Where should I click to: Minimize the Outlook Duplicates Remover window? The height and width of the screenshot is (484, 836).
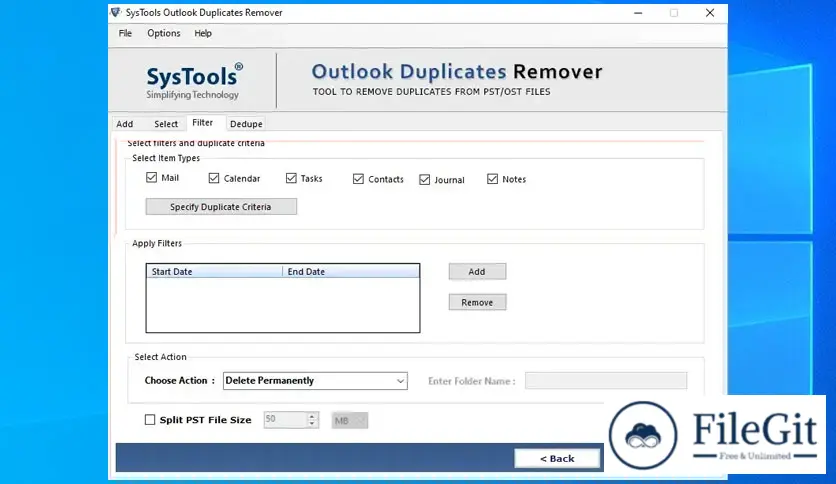click(x=638, y=13)
